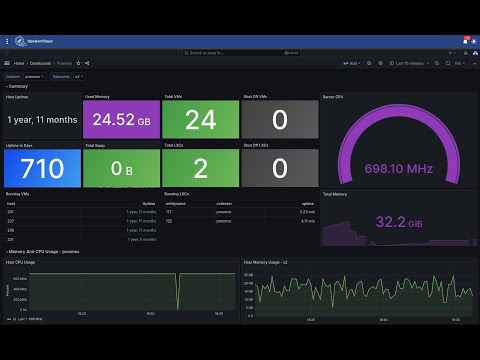Image resolution: width=480 pixels, height=360 pixels.
Task: Click the 5.23 min uptime cell
Action: point(307,212)
